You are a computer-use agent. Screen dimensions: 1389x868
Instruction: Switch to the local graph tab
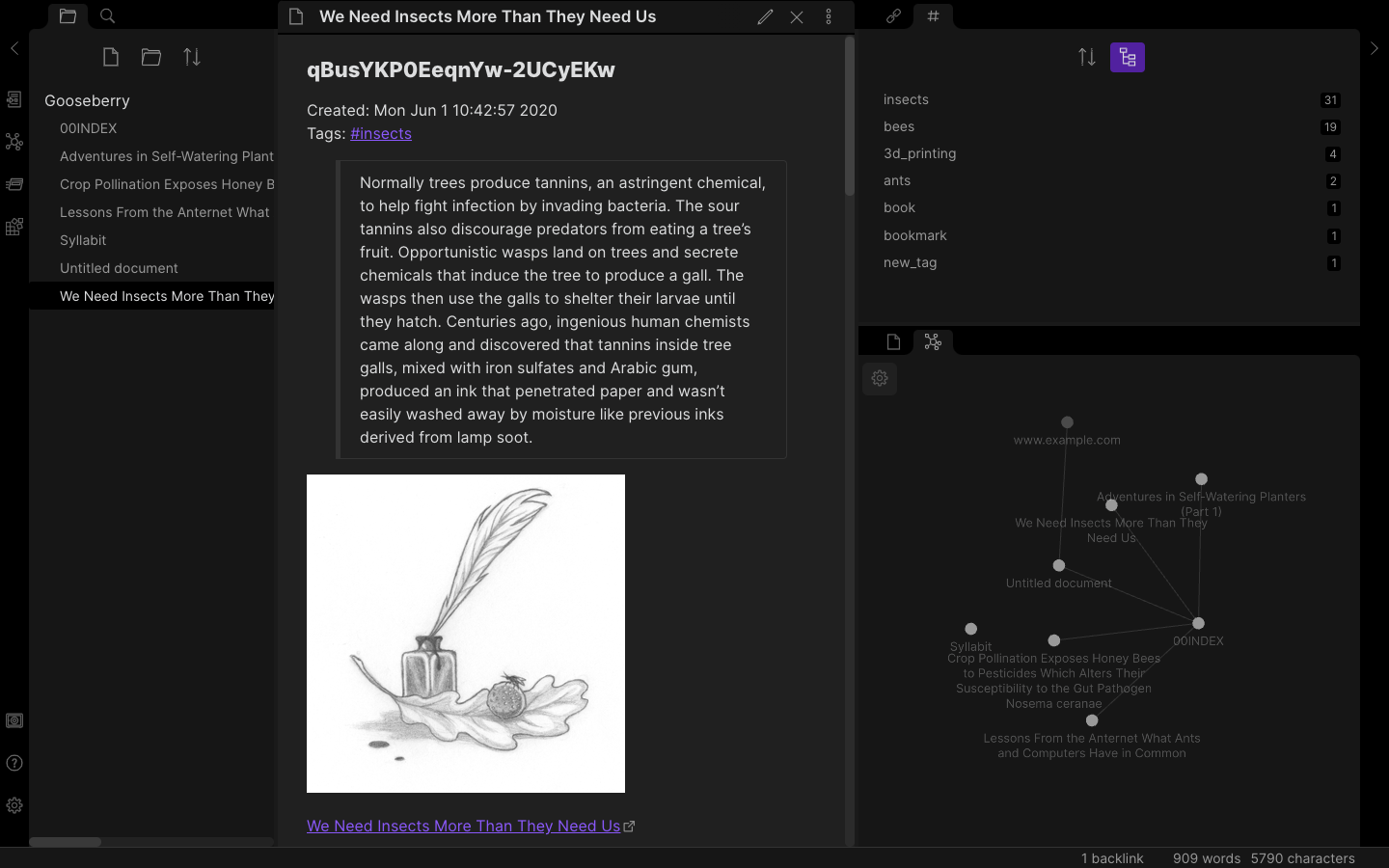point(933,341)
